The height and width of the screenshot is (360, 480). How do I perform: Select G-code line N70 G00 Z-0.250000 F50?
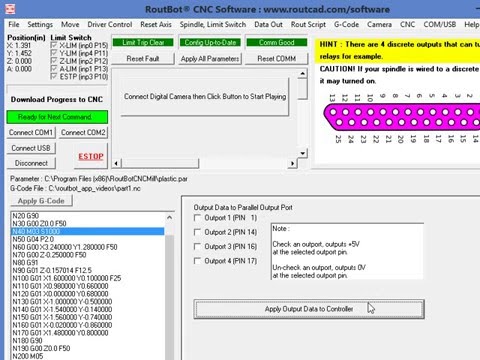tap(49, 255)
